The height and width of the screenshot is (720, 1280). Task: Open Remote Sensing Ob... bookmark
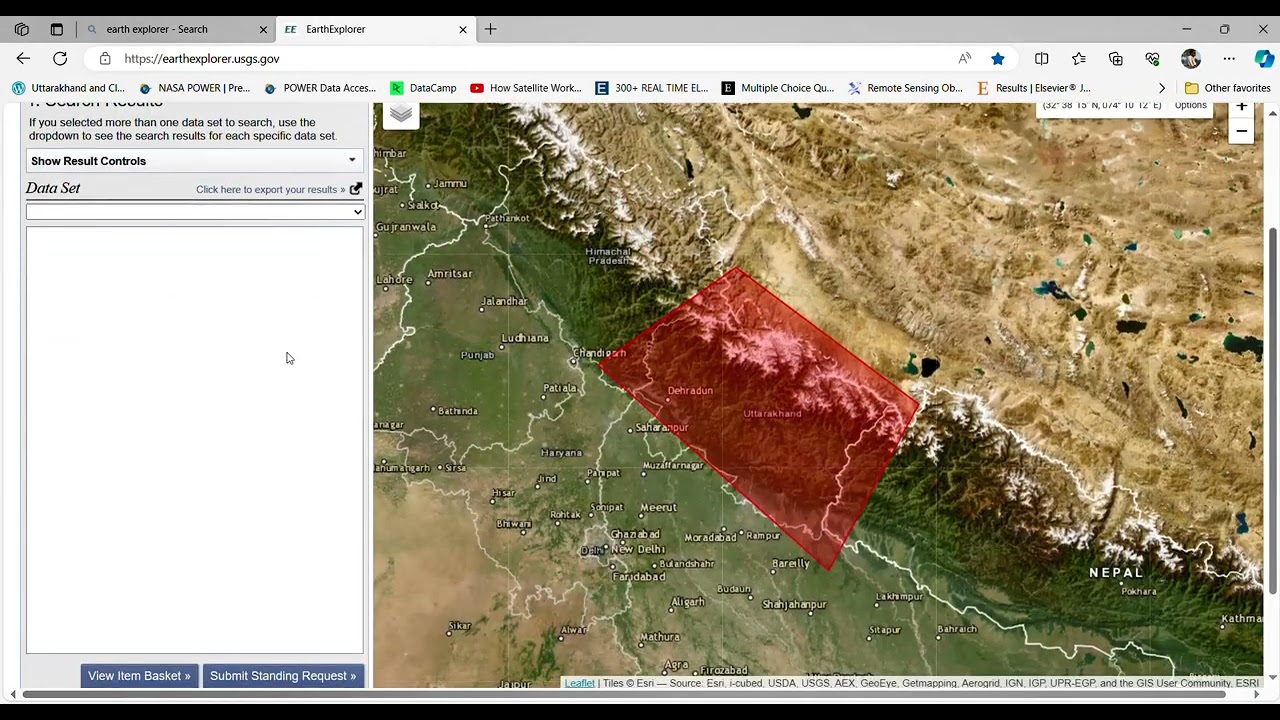point(905,88)
